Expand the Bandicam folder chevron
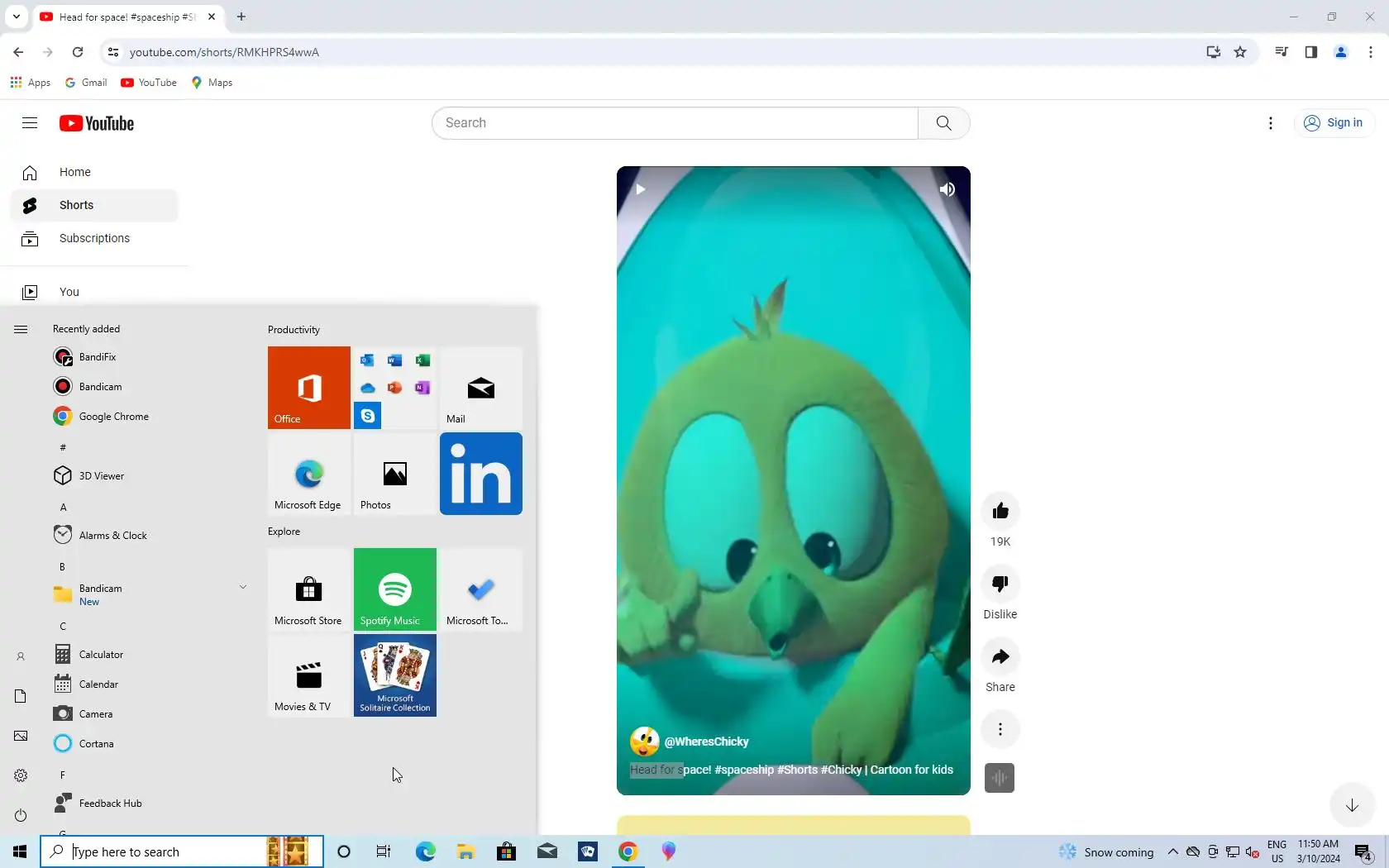Viewport: 1389px width, 868px height. [x=243, y=588]
